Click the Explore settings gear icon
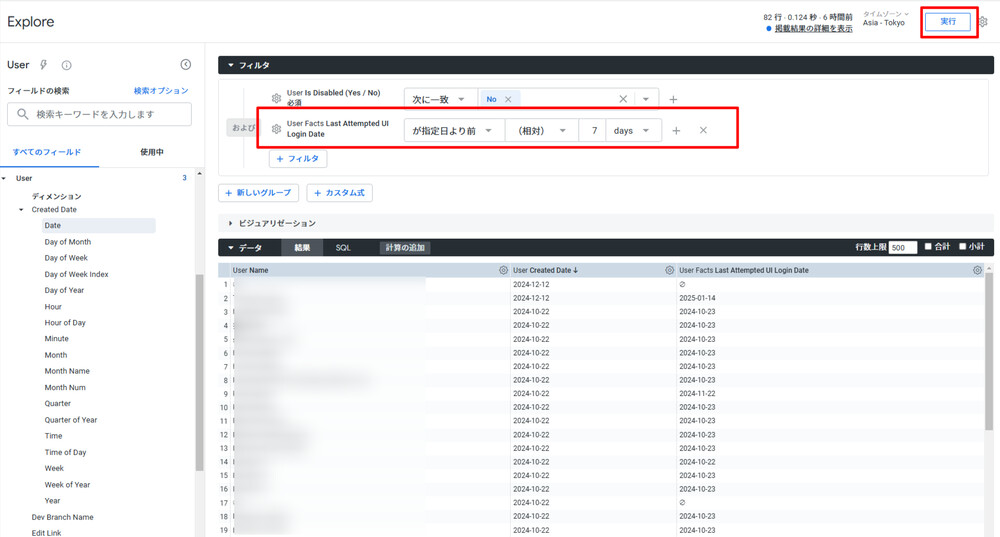1000x537 pixels. [x=983, y=22]
